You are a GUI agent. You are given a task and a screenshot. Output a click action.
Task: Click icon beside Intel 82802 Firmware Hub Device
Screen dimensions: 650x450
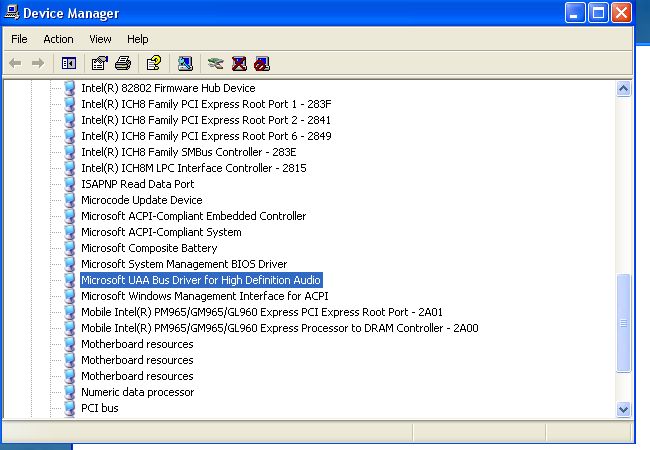click(x=70, y=87)
